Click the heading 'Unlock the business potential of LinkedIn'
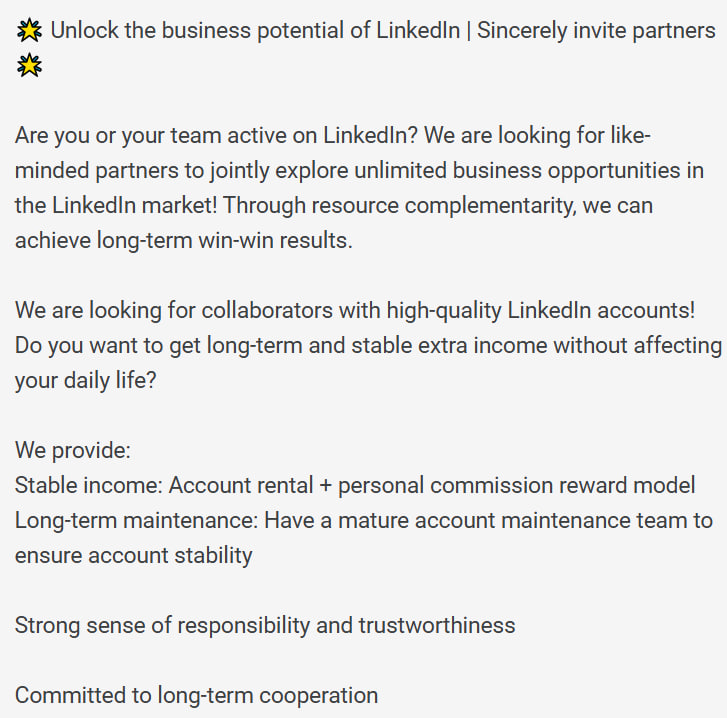Viewport: 727px width, 718px height. [x=255, y=31]
